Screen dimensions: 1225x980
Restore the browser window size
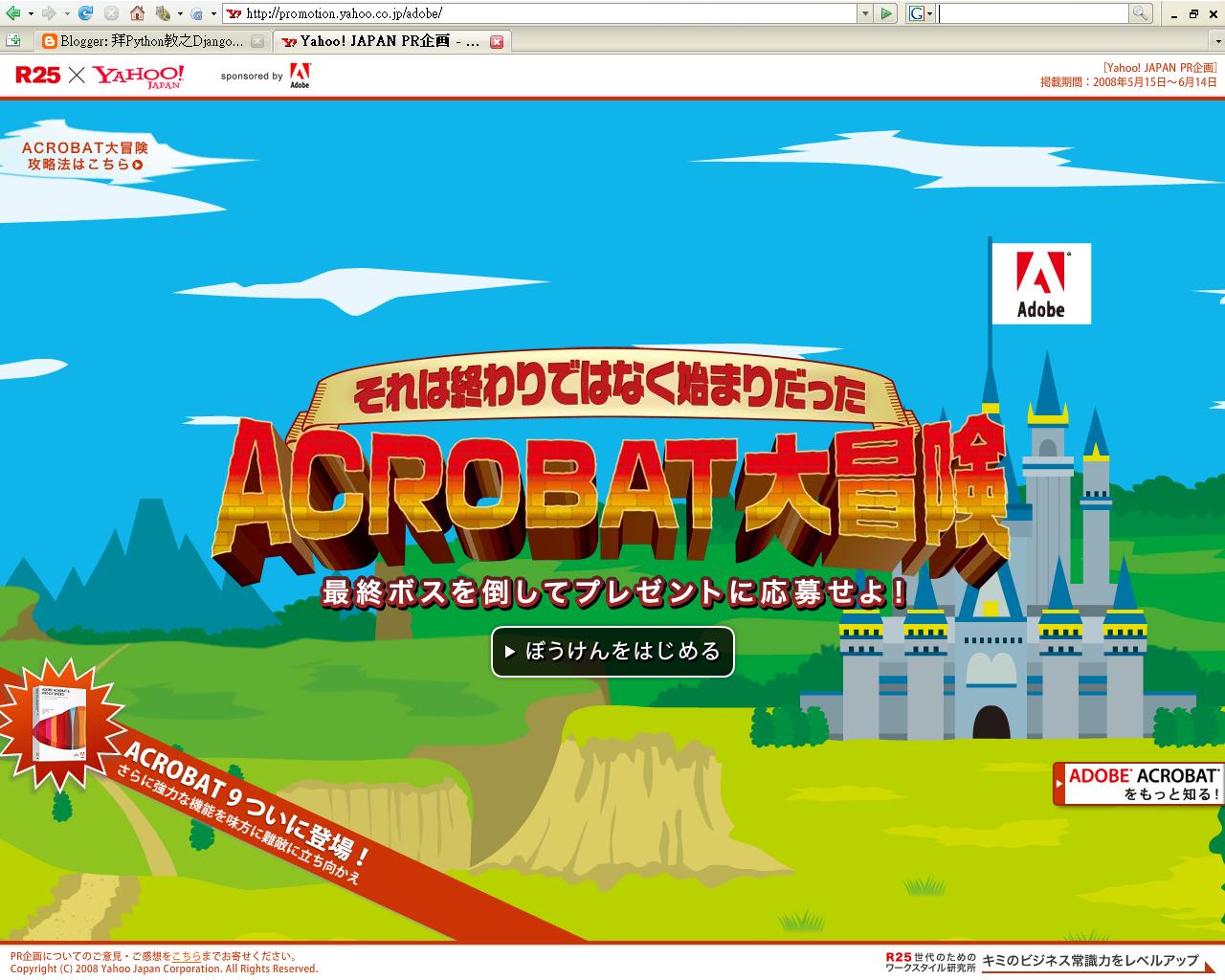point(1193,13)
